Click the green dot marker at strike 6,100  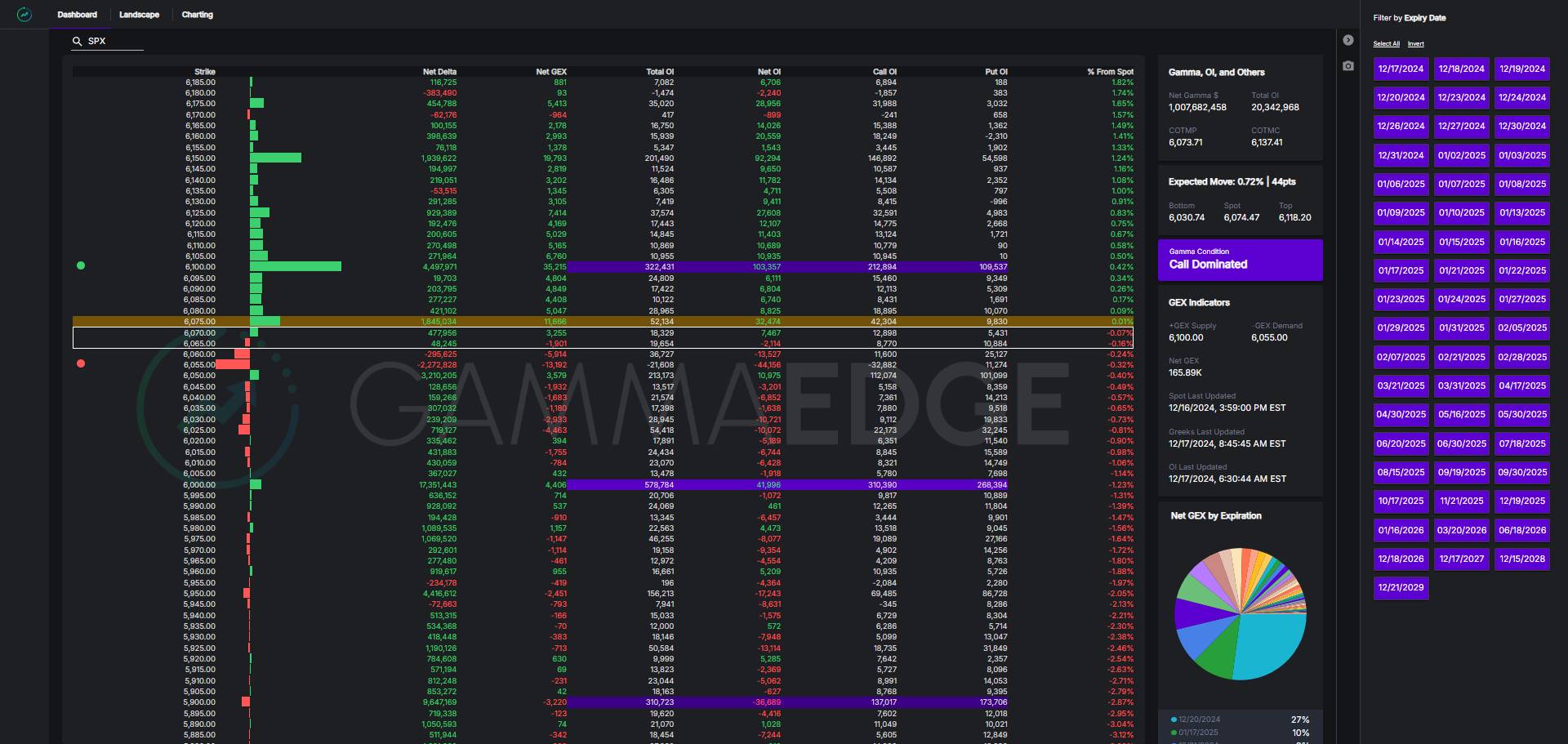pos(81,265)
